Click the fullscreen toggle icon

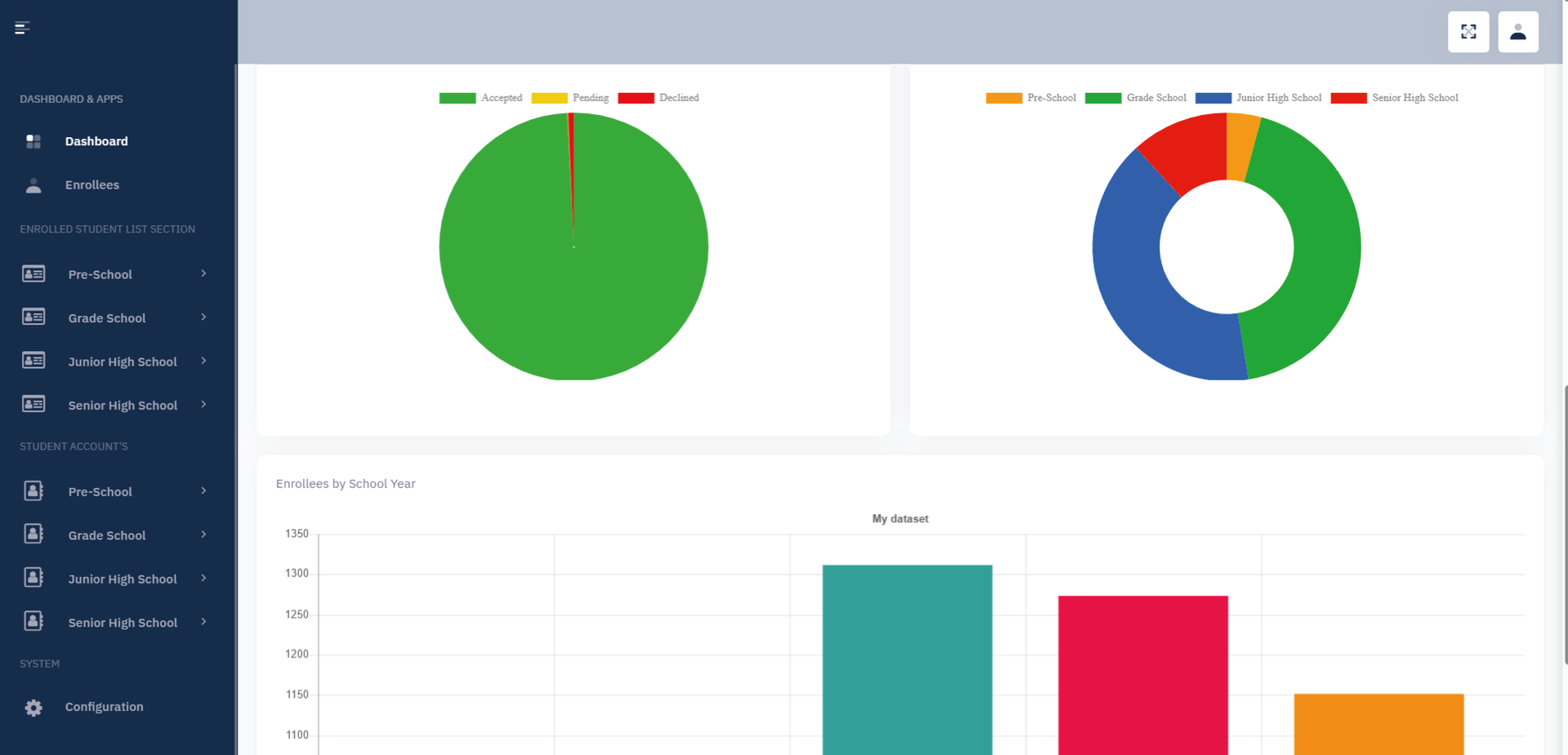(x=1468, y=32)
